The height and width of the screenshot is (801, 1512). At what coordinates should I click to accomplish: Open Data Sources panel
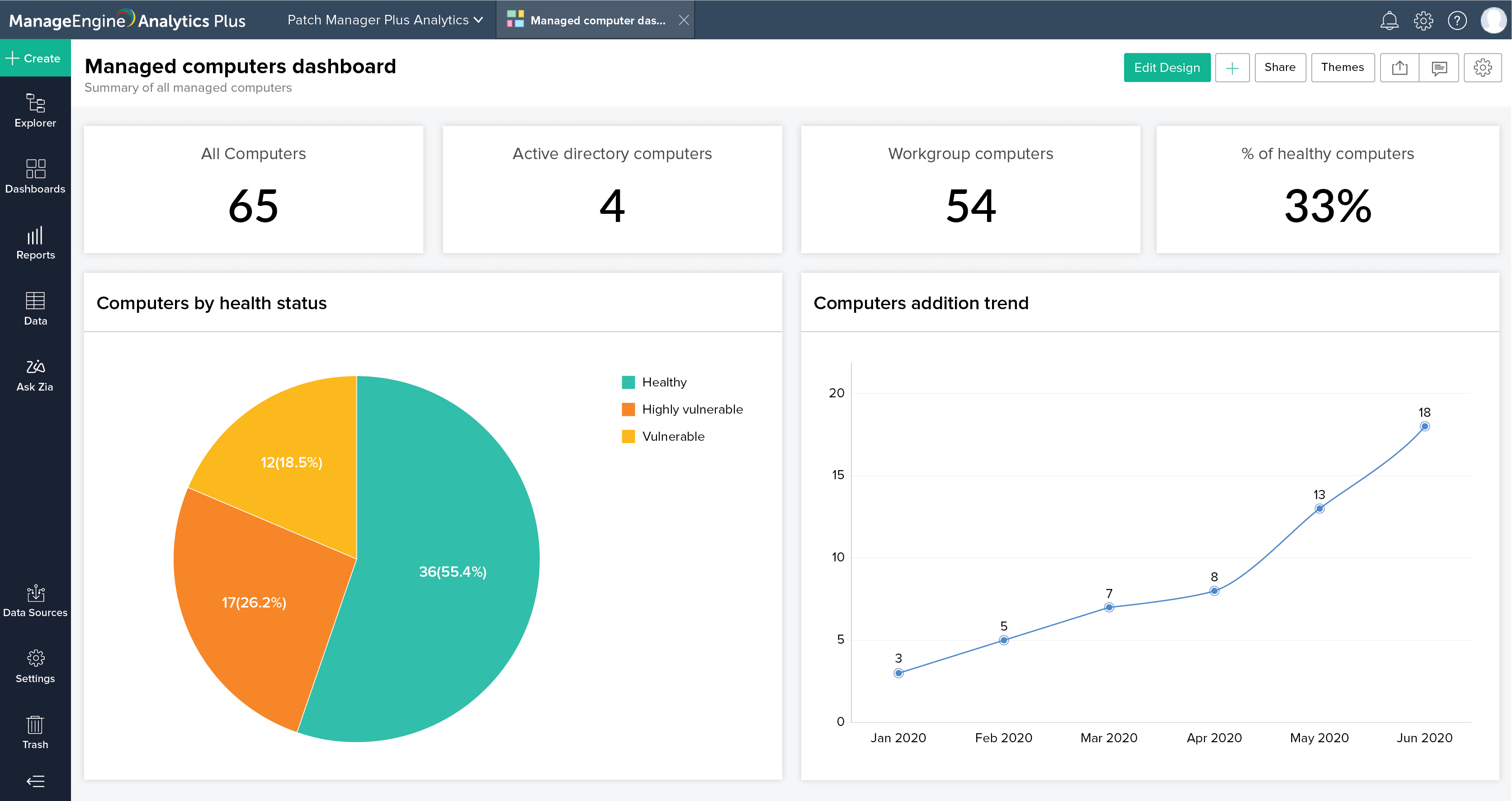pos(35,600)
